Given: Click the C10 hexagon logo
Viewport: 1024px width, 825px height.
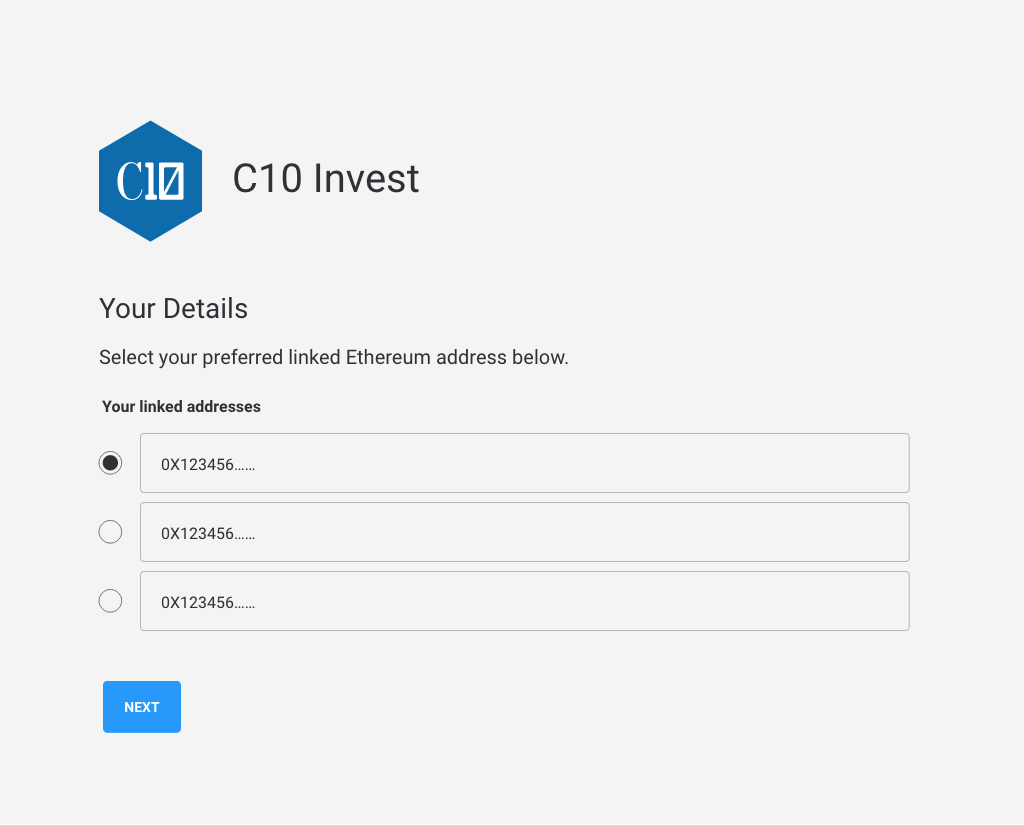Looking at the screenshot, I should [x=150, y=181].
